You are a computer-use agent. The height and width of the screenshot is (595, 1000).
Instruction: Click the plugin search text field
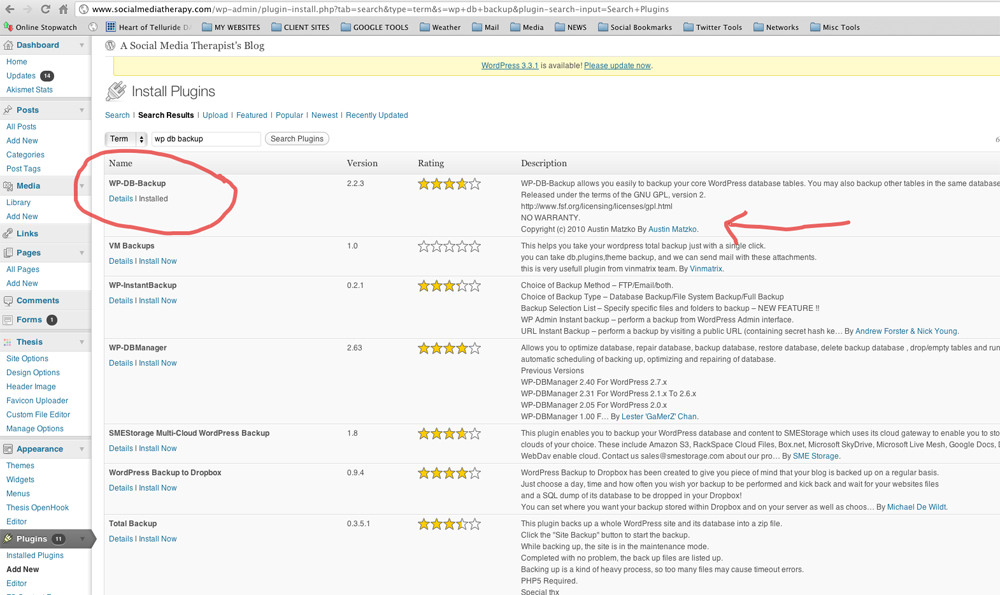pos(205,139)
